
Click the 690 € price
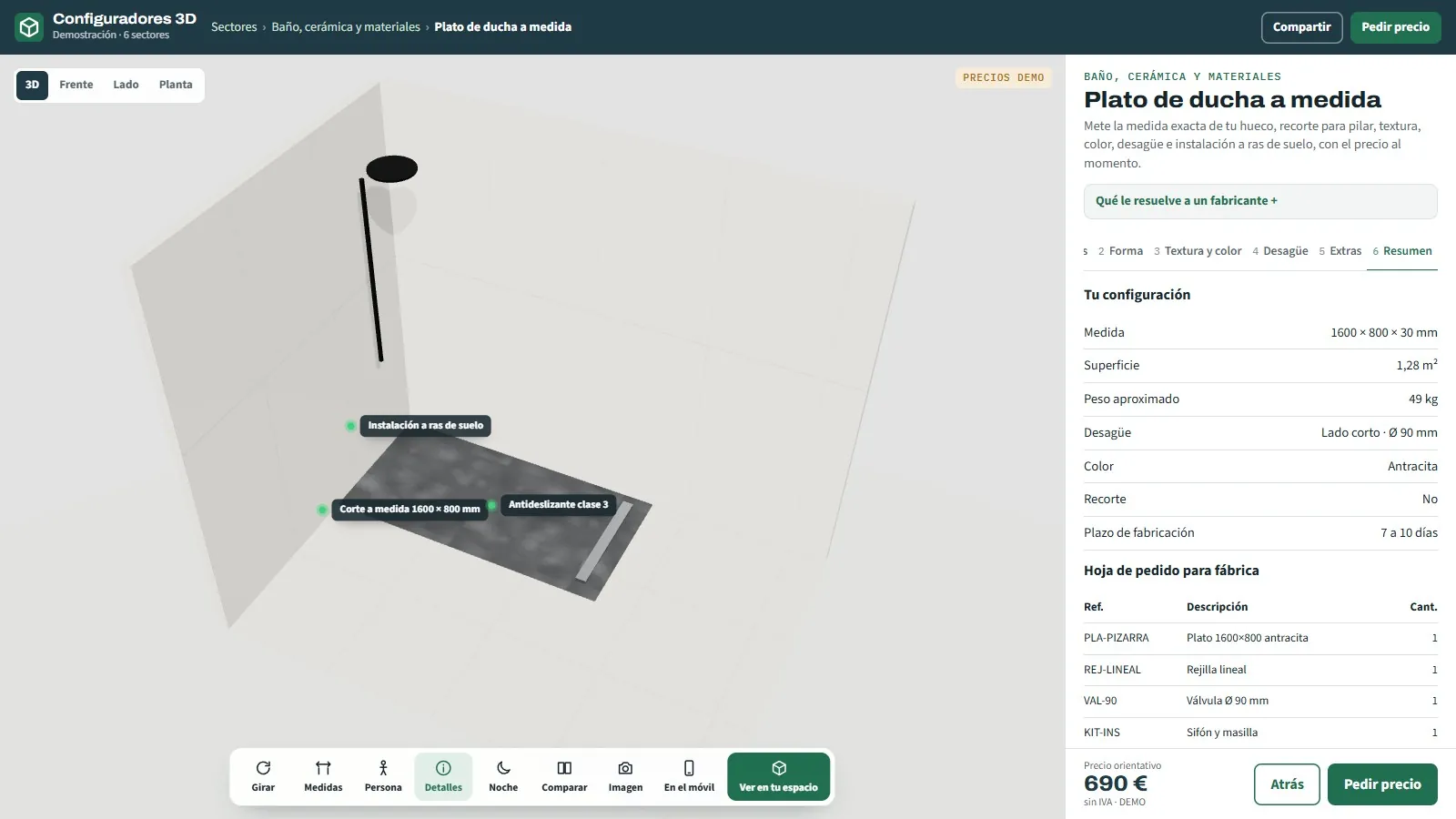1116,784
